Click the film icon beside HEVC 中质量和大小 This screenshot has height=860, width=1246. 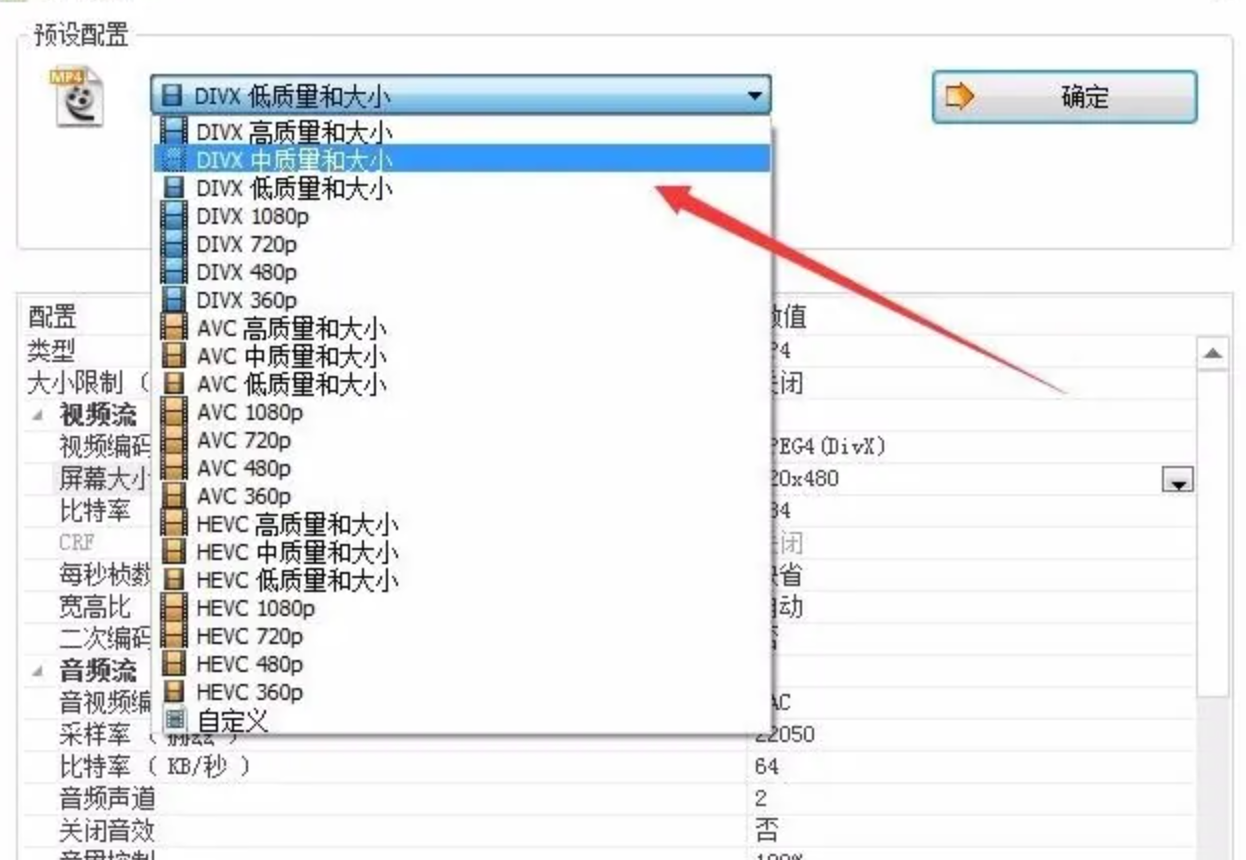coord(174,551)
